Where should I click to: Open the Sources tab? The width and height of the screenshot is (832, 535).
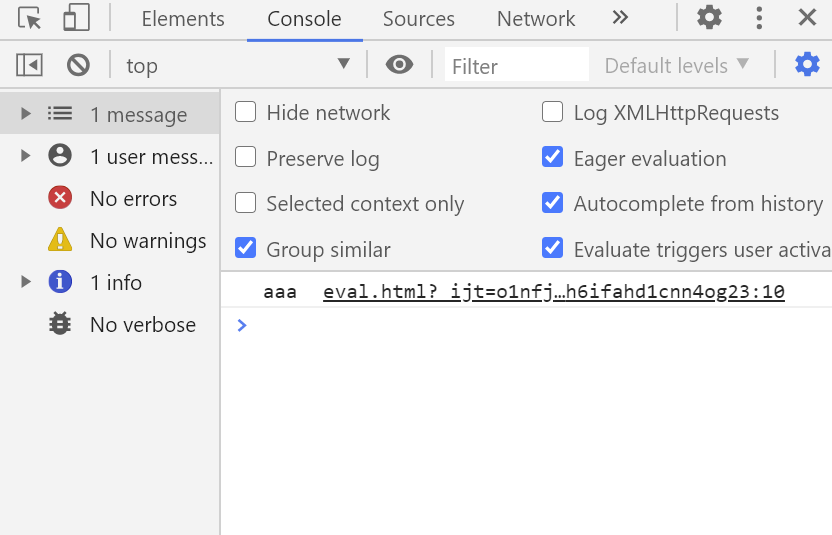point(419,19)
